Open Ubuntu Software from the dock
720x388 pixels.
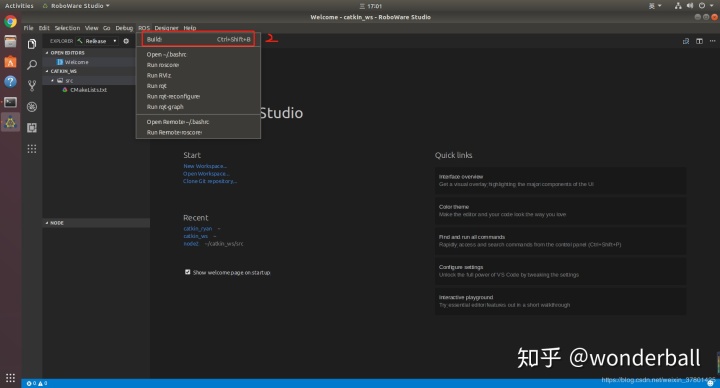(10, 62)
